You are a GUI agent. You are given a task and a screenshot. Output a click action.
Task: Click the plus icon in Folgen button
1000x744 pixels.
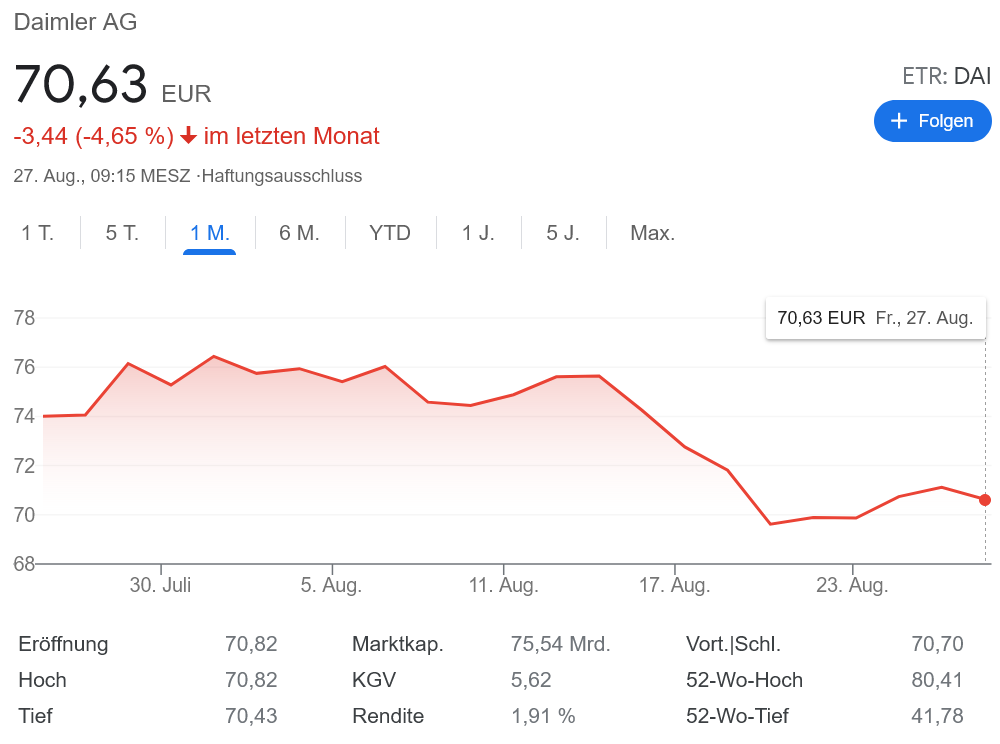tap(899, 121)
